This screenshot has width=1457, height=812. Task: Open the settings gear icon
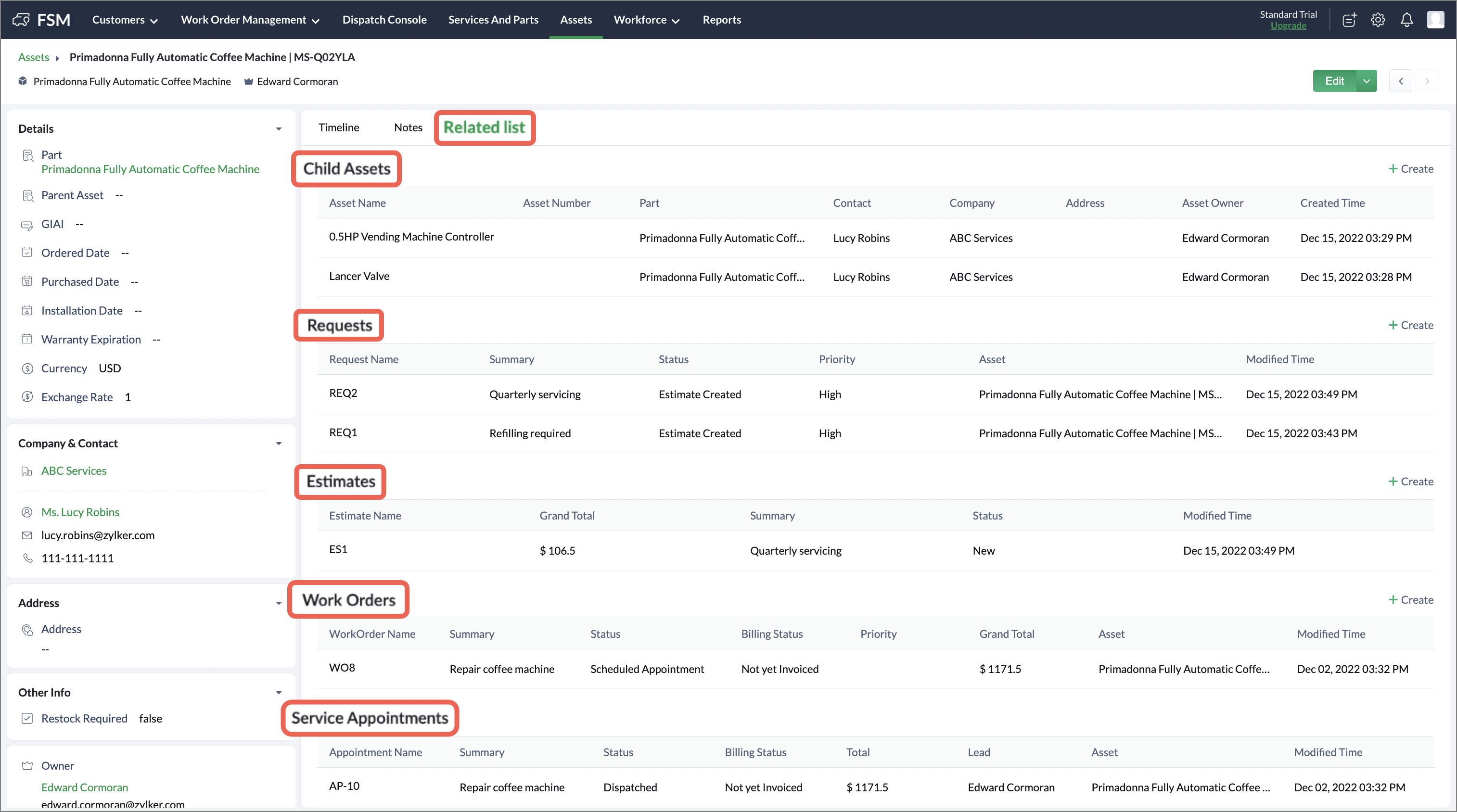1378,20
